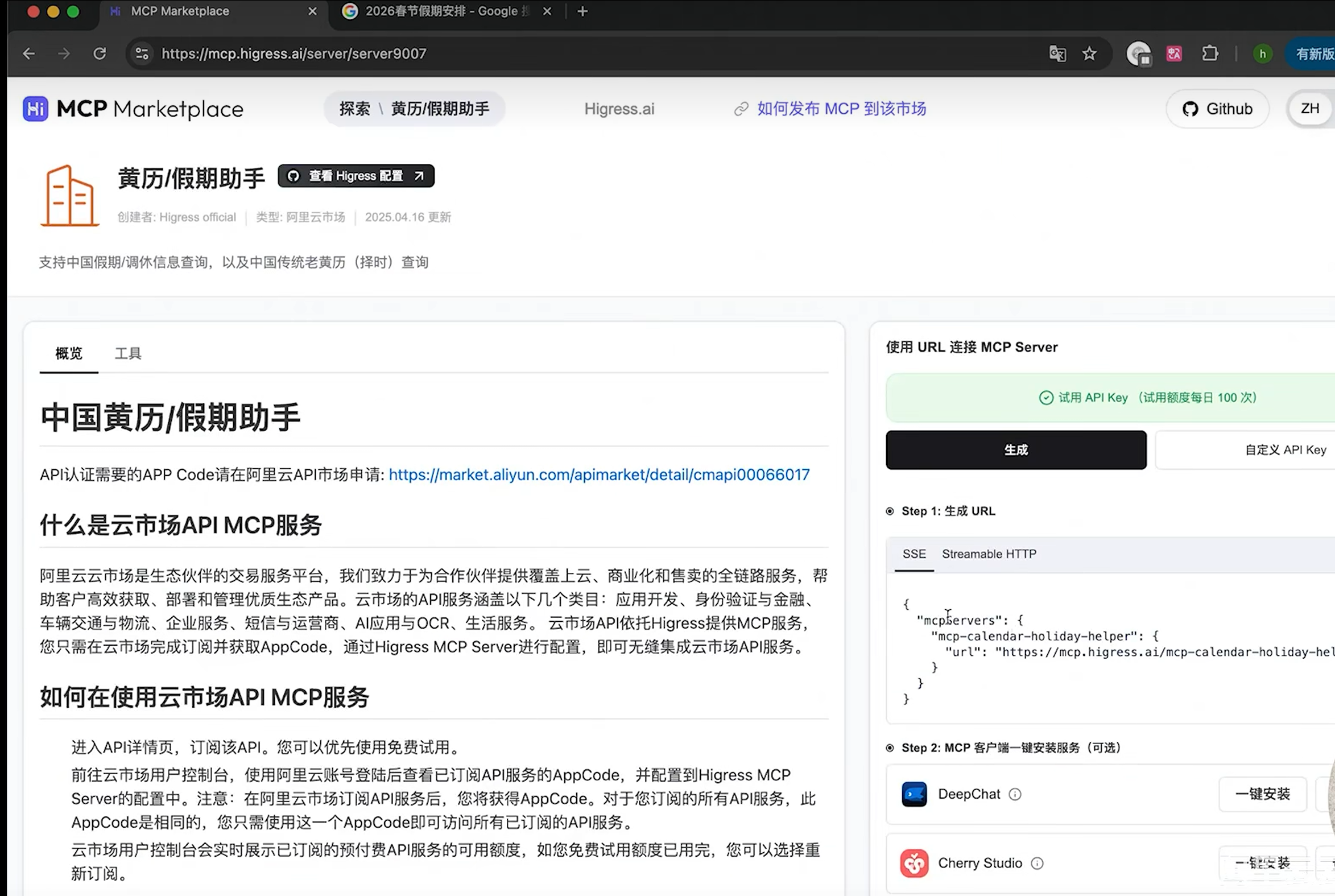Screen dimensions: 1335x896
Task: Select the SSE tab
Action: click(914, 554)
